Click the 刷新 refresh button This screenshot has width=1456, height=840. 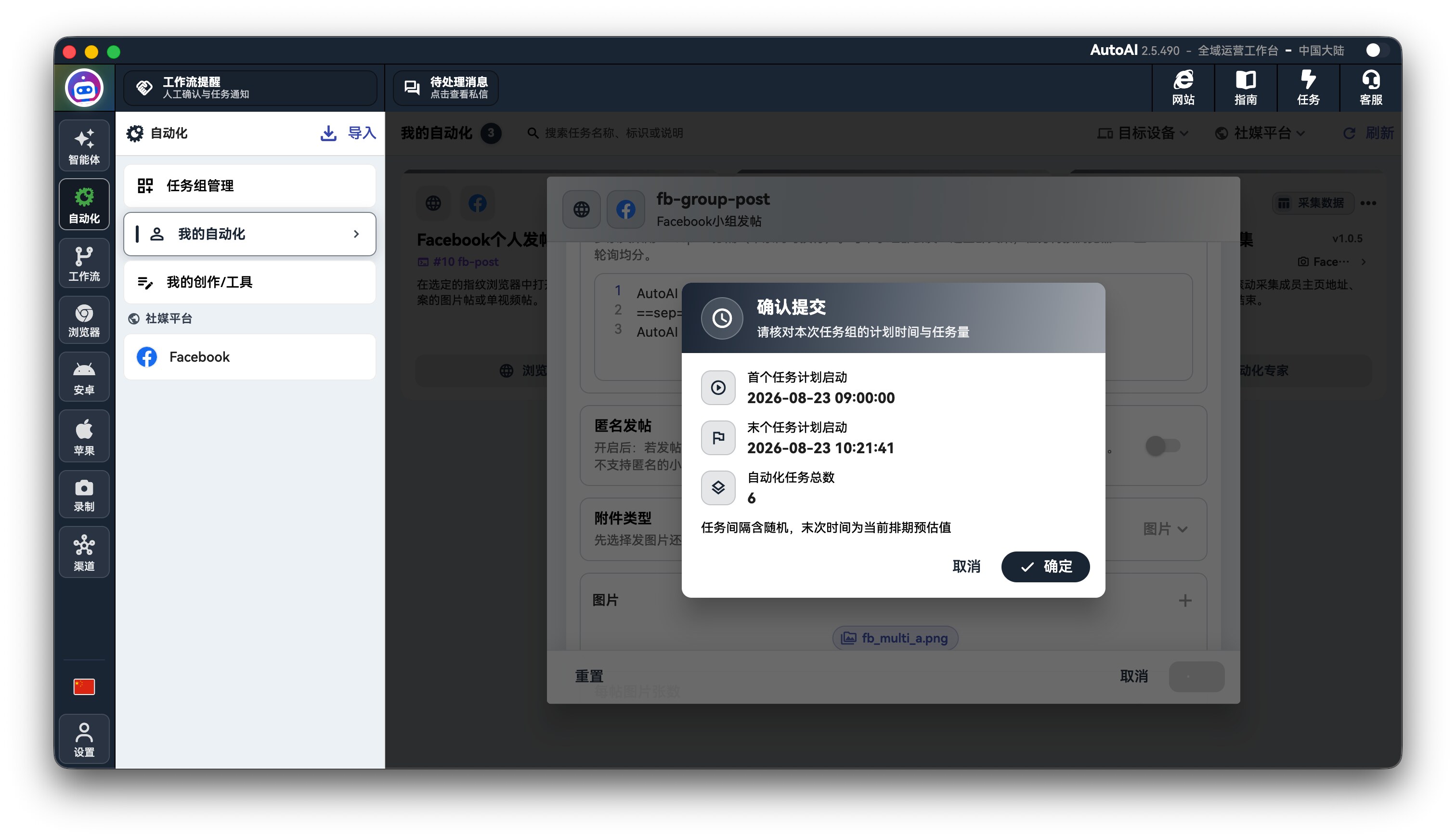(x=1368, y=133)
